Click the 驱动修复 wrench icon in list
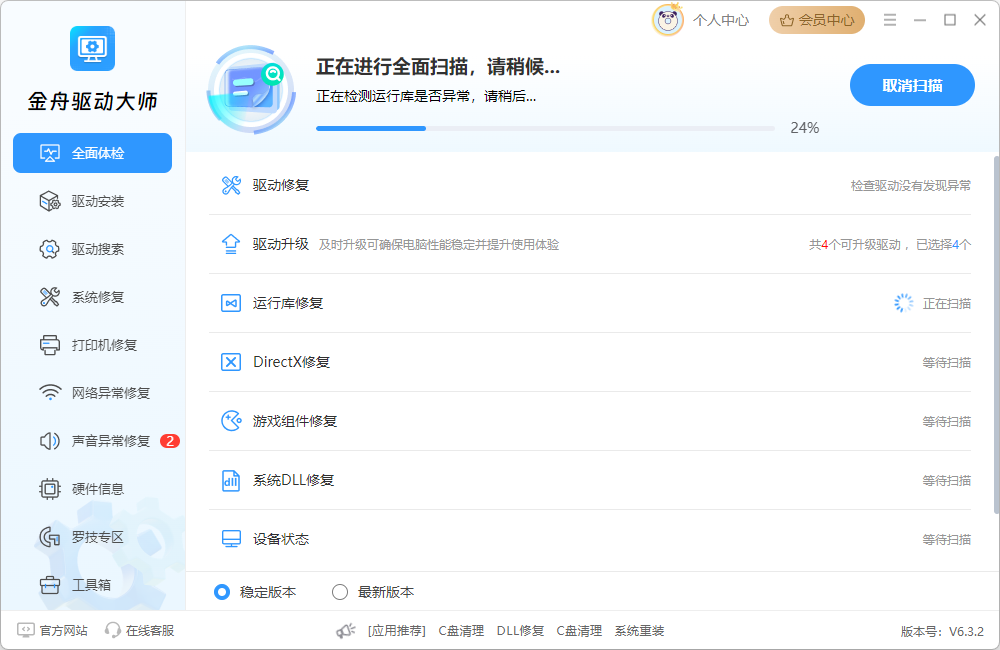Viewport: 1000px width, 650px height. [x=231, y=185]
